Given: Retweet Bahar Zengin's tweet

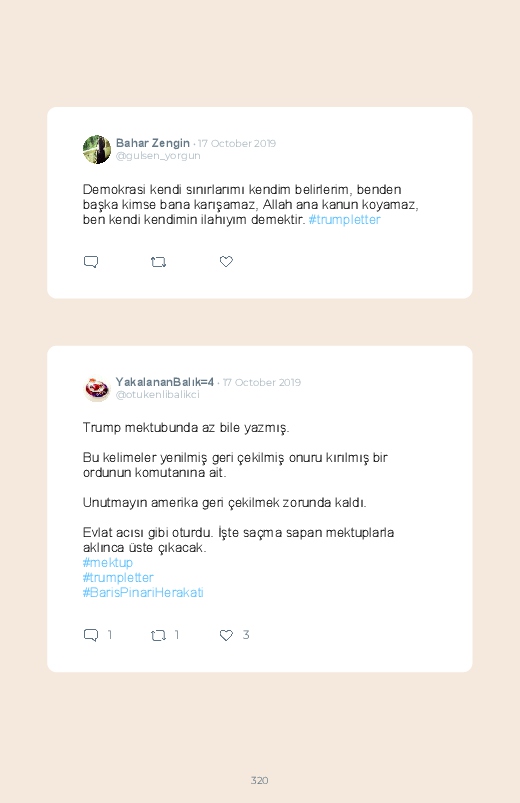Looking at the screenshot, I should (158, 262).
